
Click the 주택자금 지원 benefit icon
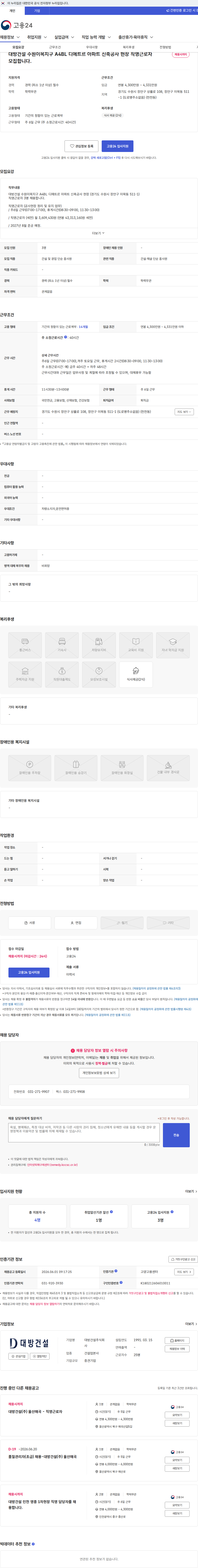click(x=25, y=674)
